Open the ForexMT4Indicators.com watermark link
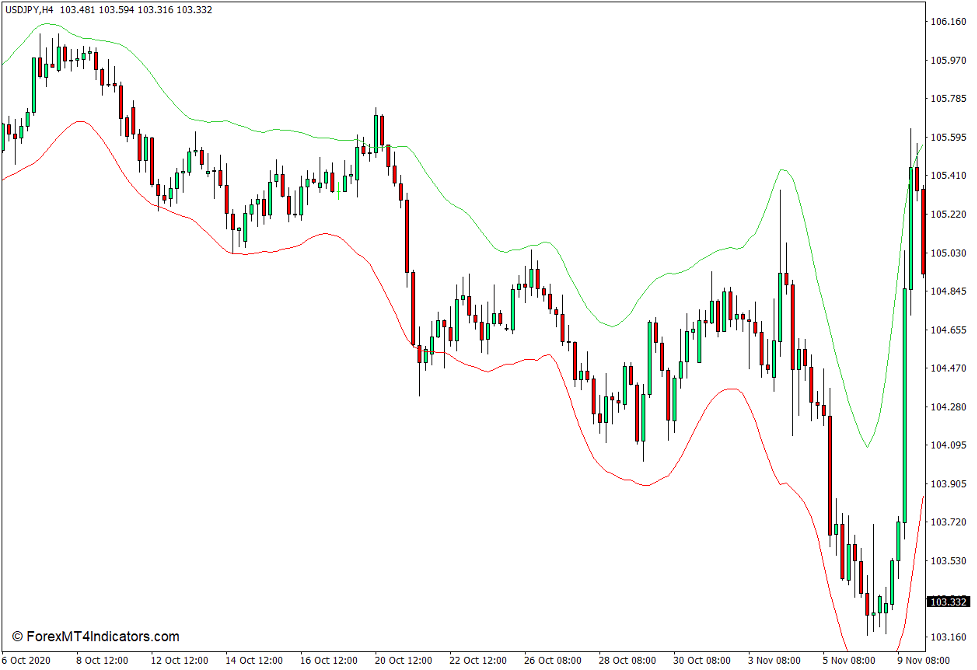 [96, 636]
